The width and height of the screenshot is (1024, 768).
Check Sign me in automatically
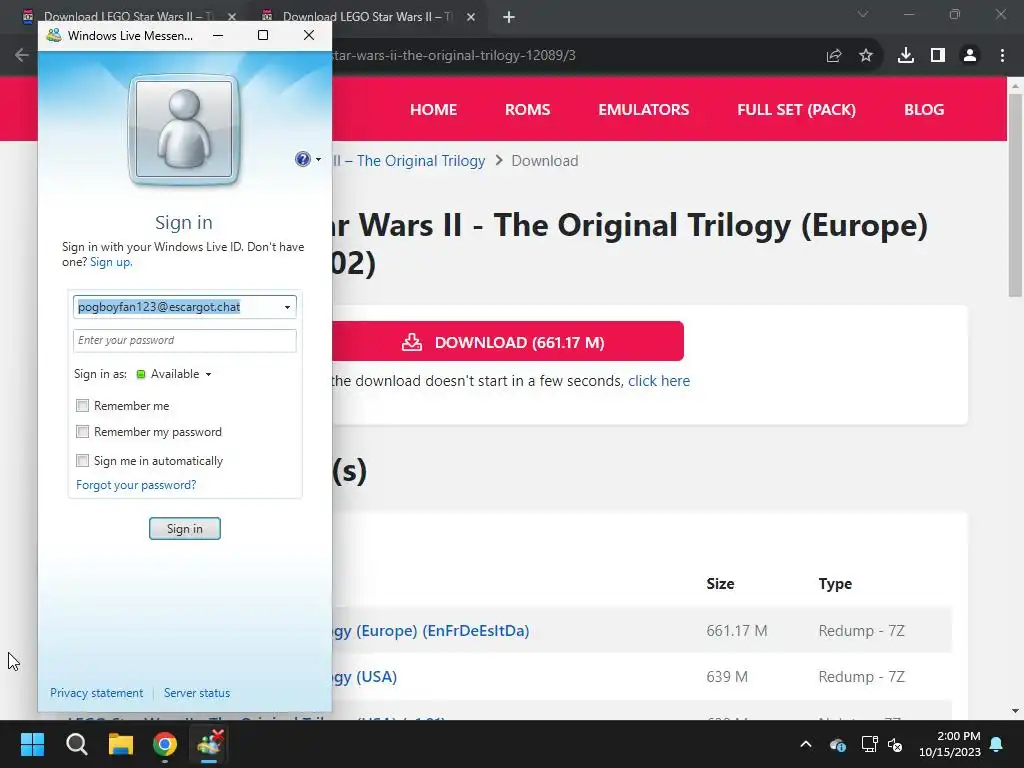coord(82,460)
